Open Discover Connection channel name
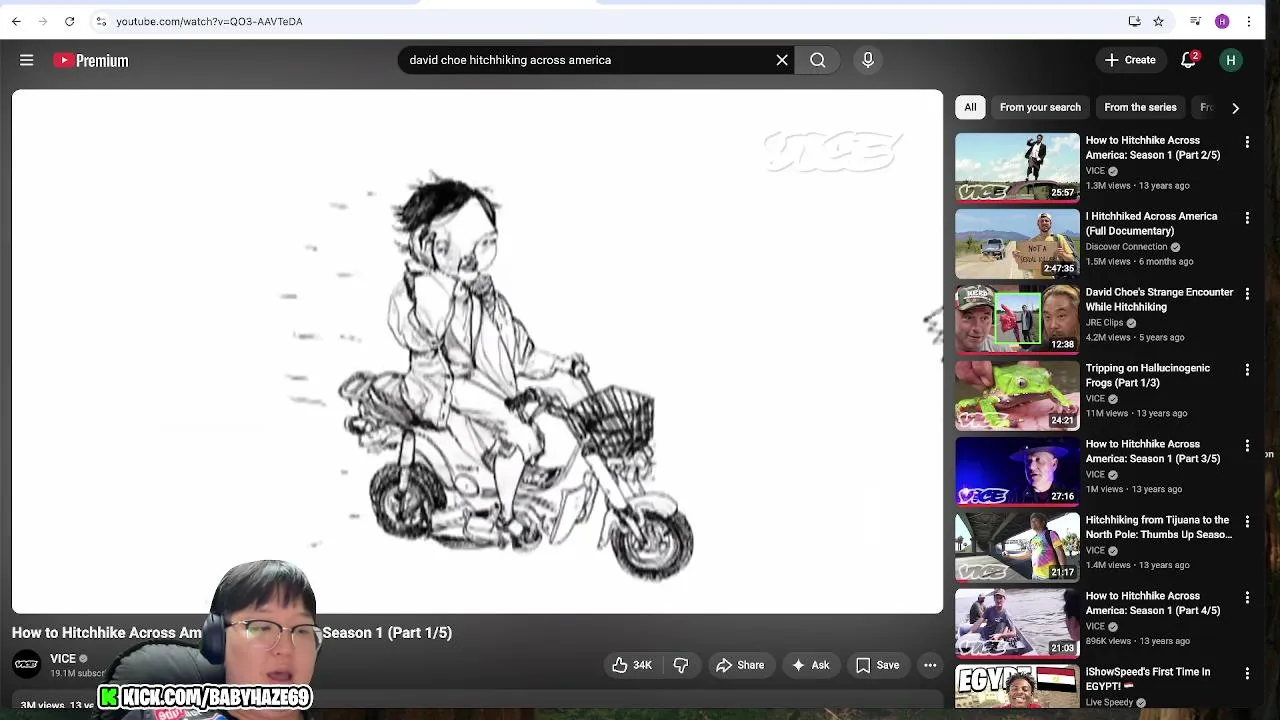Viewport: 1280px width, 720px height. (x=1126, y=247)
